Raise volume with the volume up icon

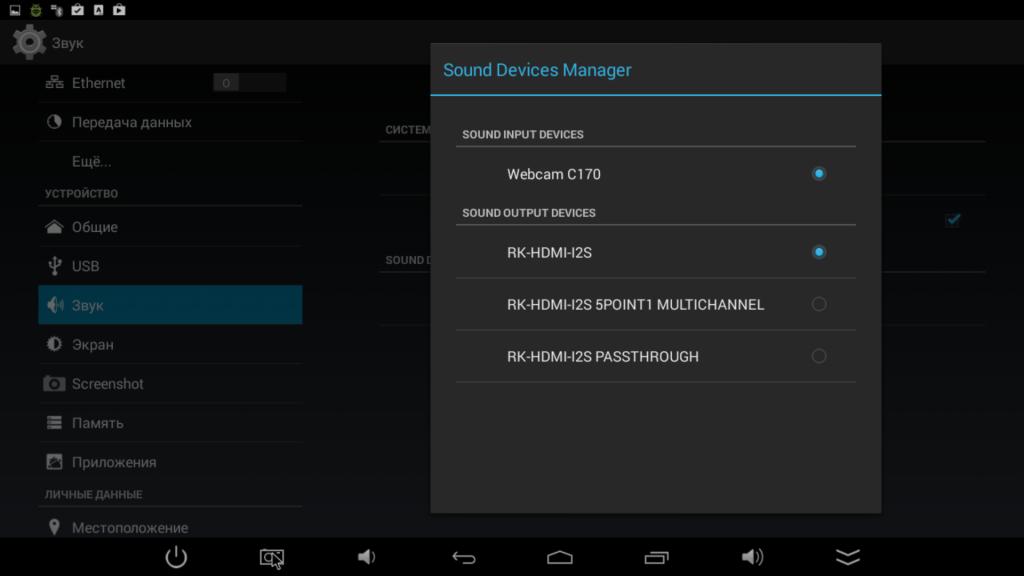(752, 557)
